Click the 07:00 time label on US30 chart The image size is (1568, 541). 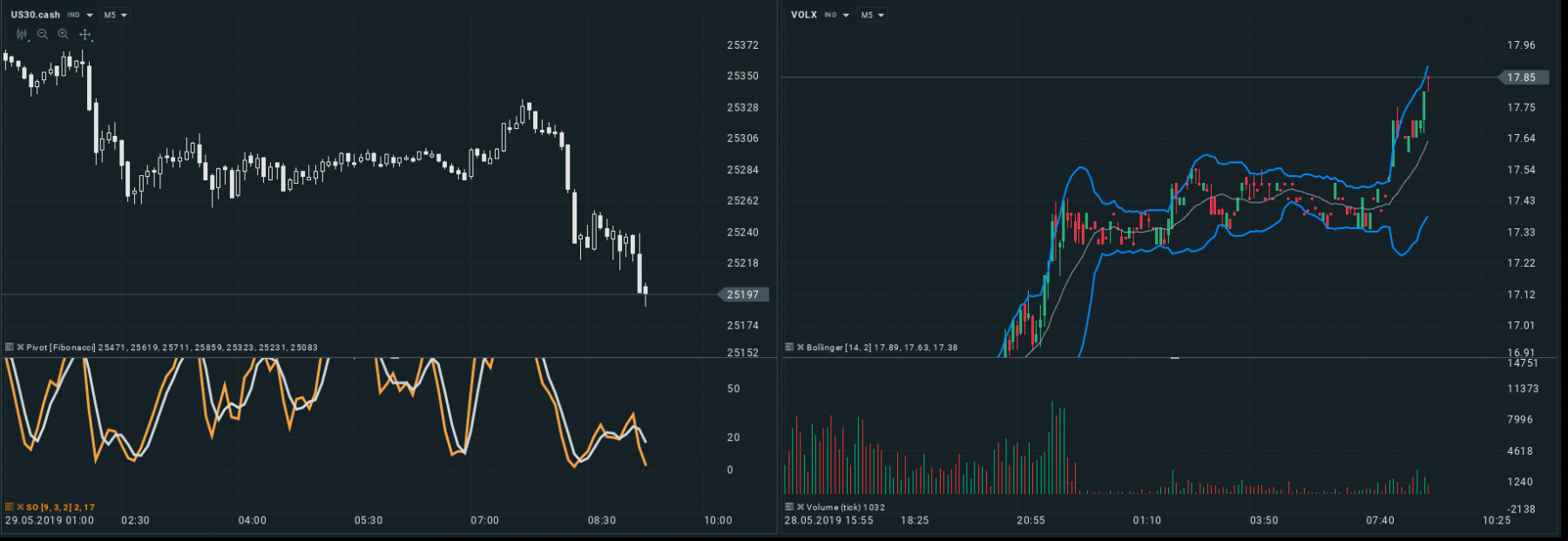tap(485, 520)
